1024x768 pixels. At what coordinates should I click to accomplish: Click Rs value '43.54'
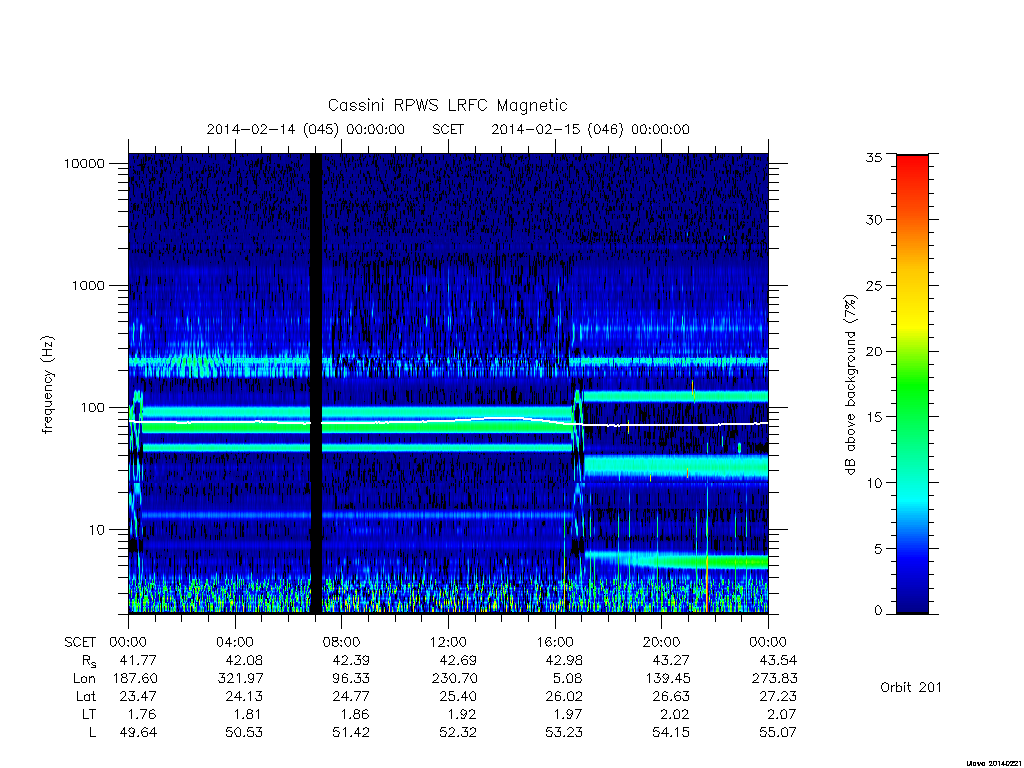tap(778, 660)
